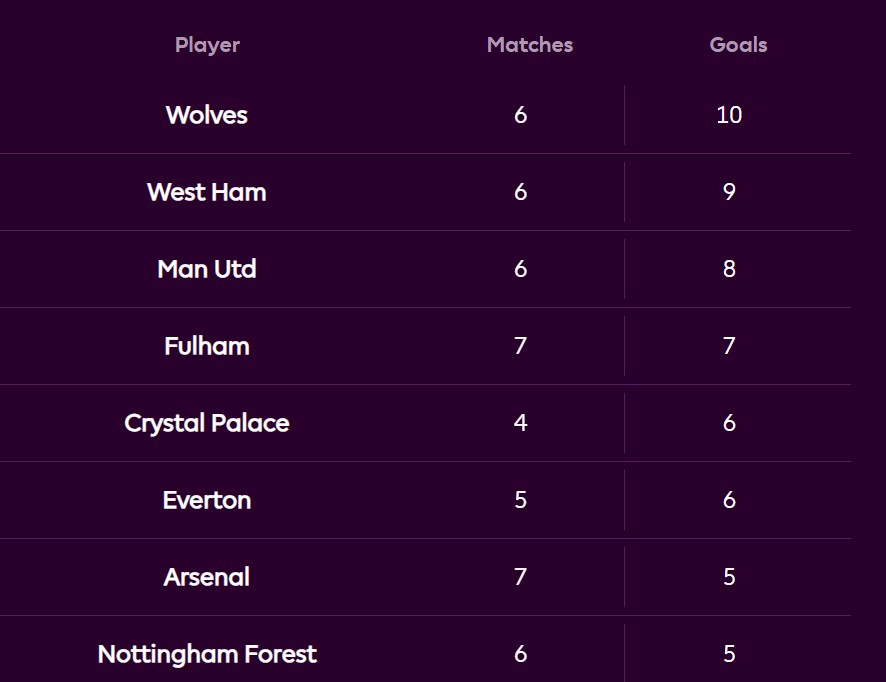The width and height of the screenshot is (886, 682).
Task: Open the West Ham team row
Action: pyautogui.click(x=206, y=192)
